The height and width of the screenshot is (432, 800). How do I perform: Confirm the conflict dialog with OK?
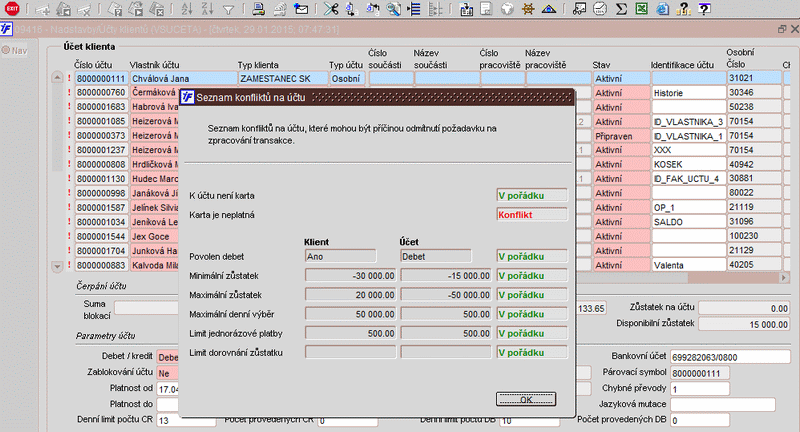tap(526, 399)
